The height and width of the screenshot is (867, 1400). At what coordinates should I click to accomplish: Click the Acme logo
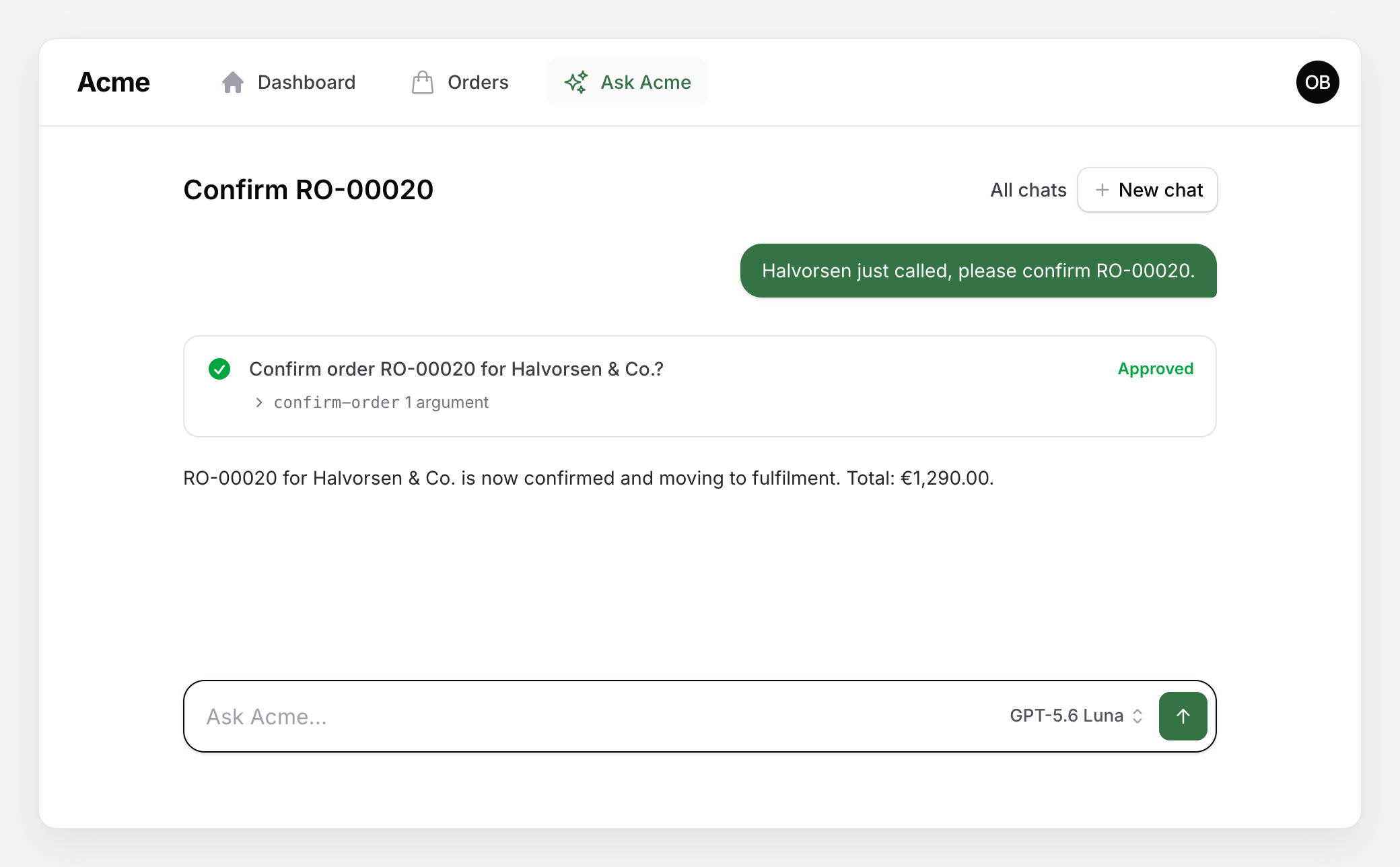click(113, 82)
